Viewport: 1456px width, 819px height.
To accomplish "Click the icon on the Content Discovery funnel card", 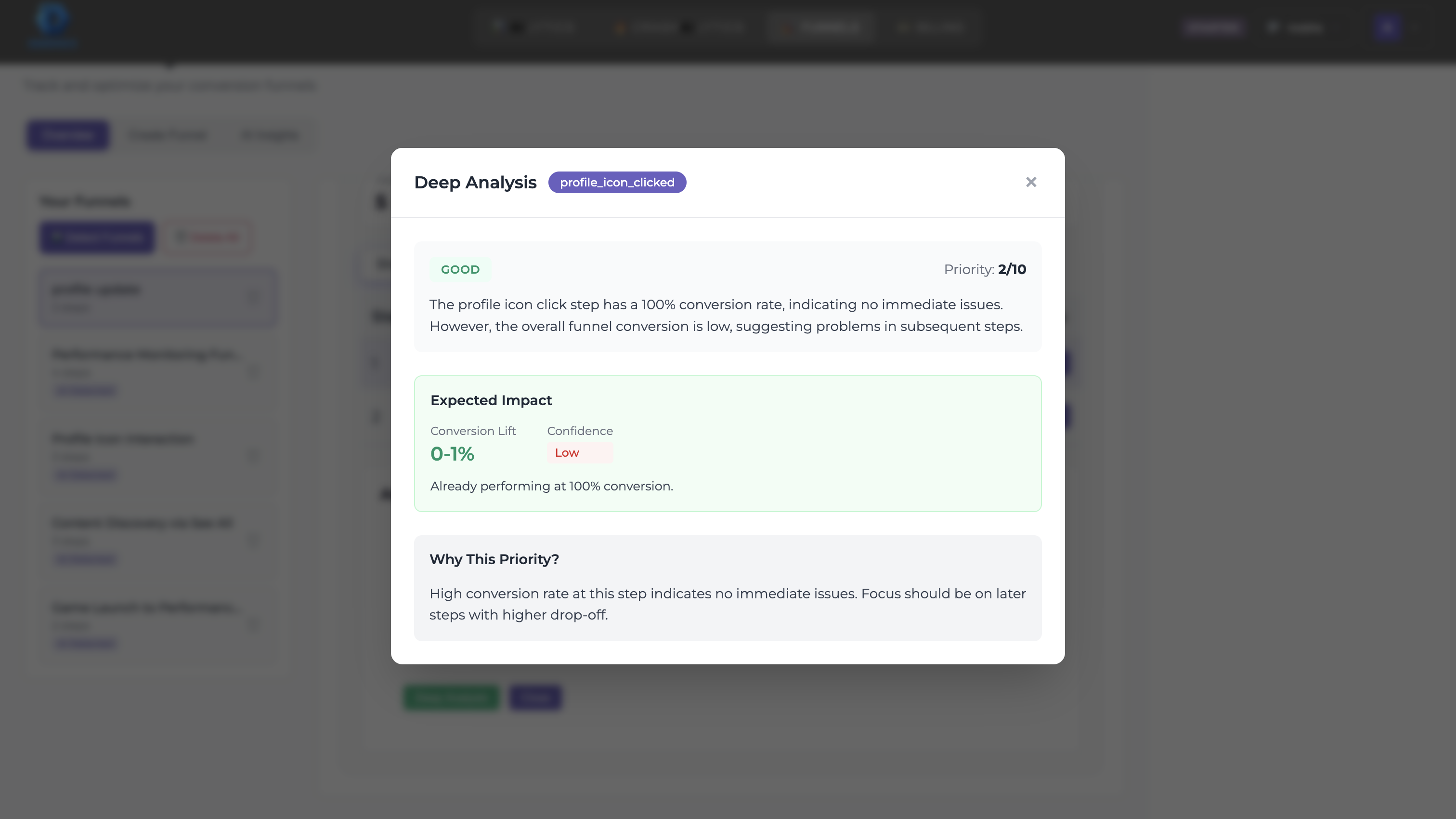I will (253, 540).
